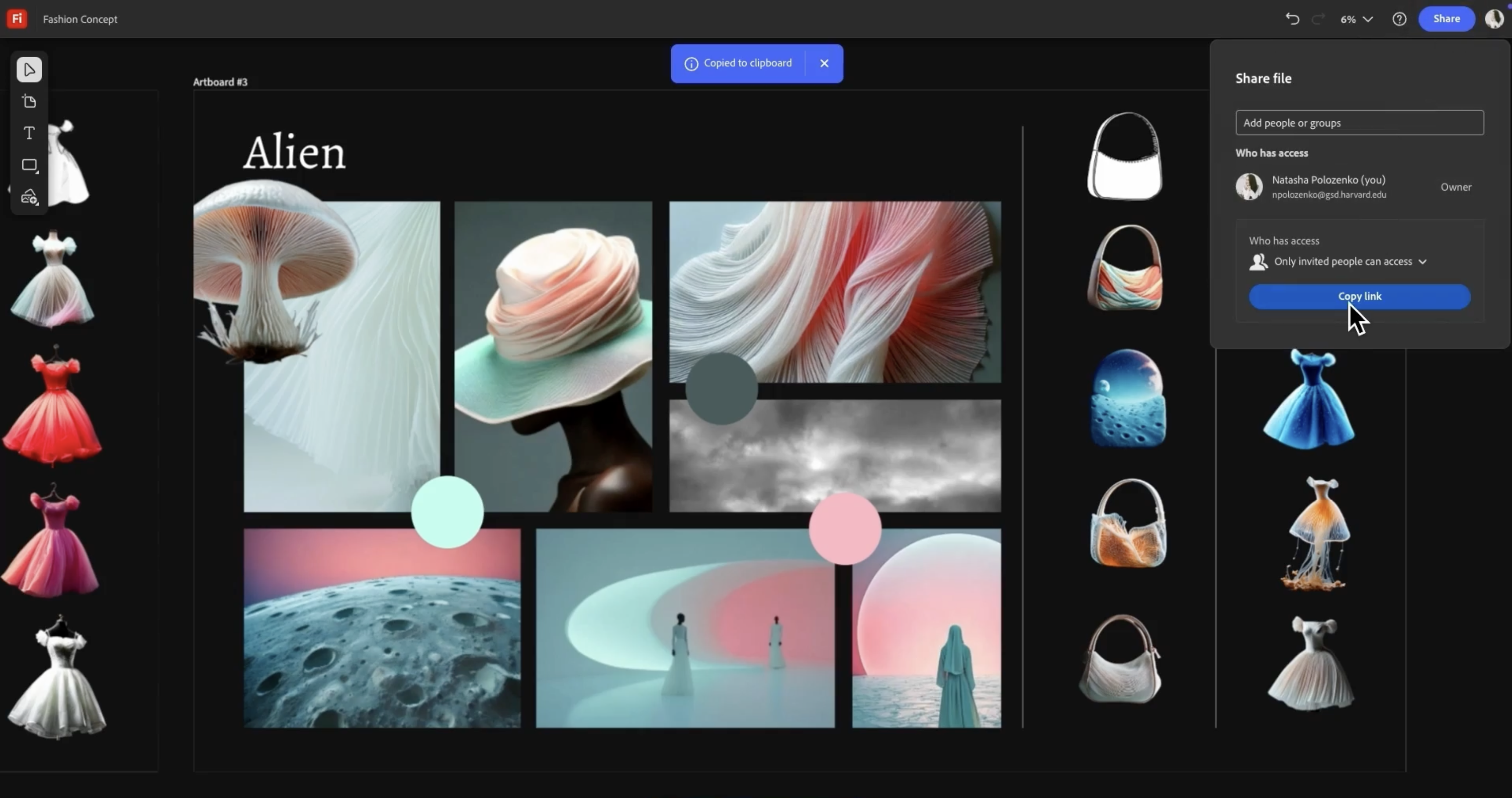Redo the last action
The image size is (1512, 798).
1318,19
